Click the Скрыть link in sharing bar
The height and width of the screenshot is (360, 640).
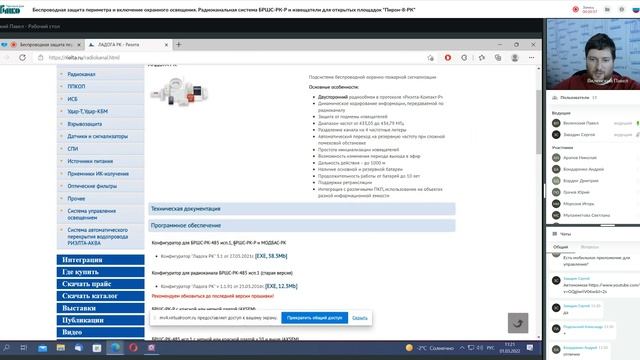(360, 318)
